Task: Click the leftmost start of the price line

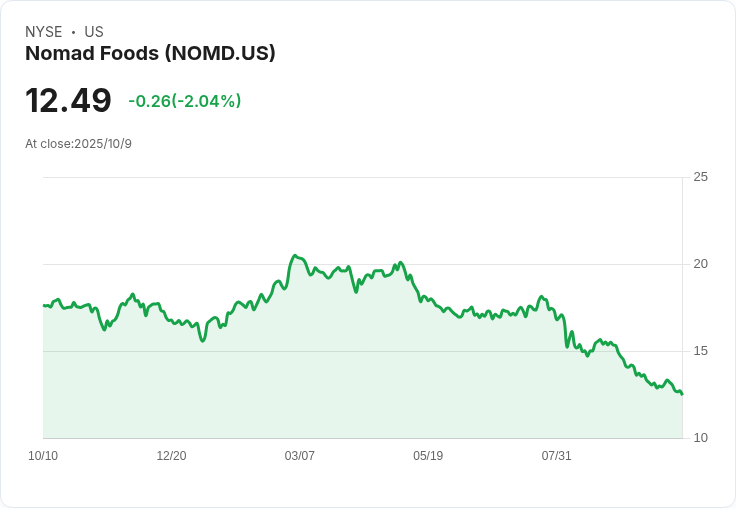Action: 44,305
